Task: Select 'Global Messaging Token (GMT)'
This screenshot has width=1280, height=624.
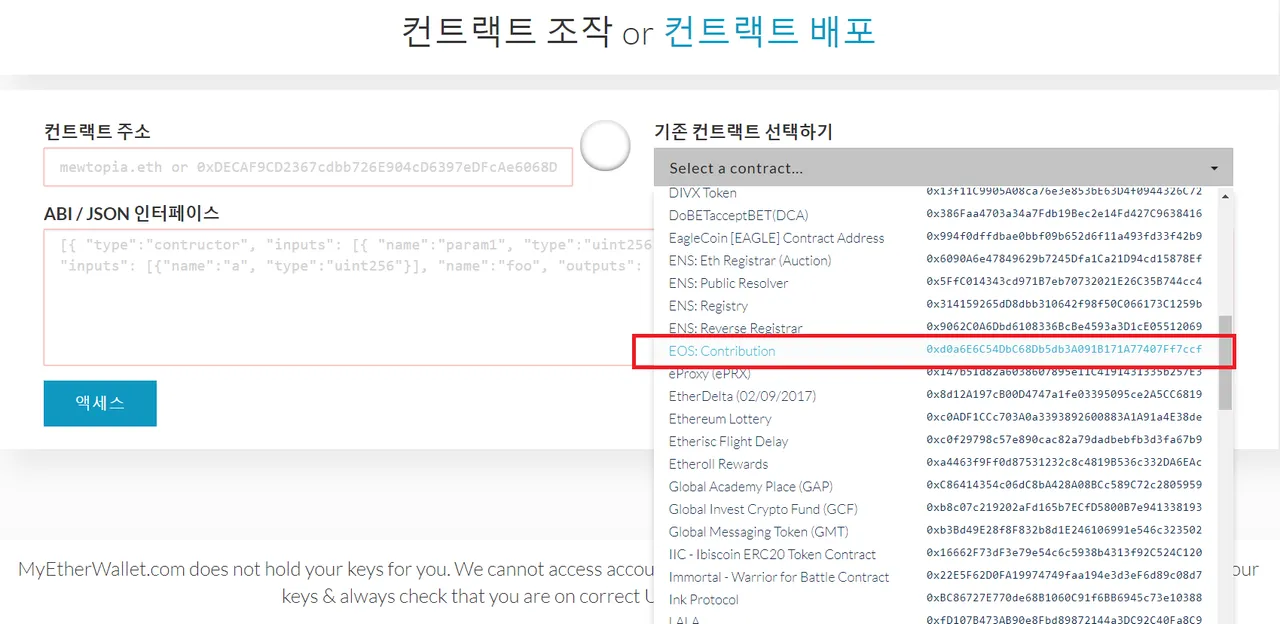Action: pos(935,531)
